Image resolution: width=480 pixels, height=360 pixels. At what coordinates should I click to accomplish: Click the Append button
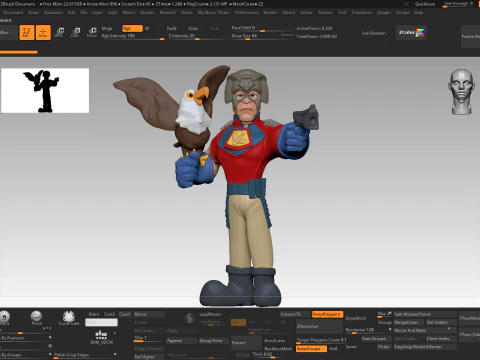point(181,341)
